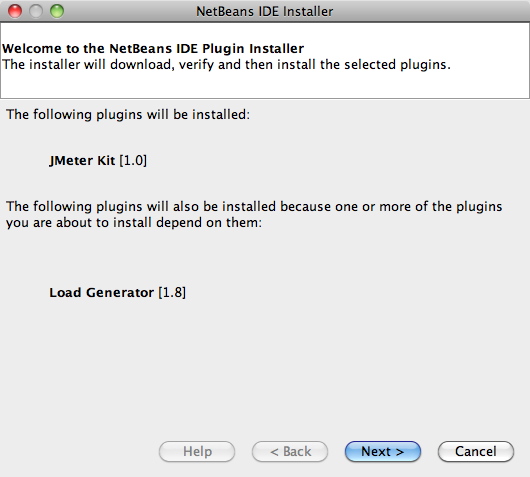Click 'The following plugins will be installed:' label
Image resolution: width=530 pixels, height=477 pixels.
(x=128, y=115)
